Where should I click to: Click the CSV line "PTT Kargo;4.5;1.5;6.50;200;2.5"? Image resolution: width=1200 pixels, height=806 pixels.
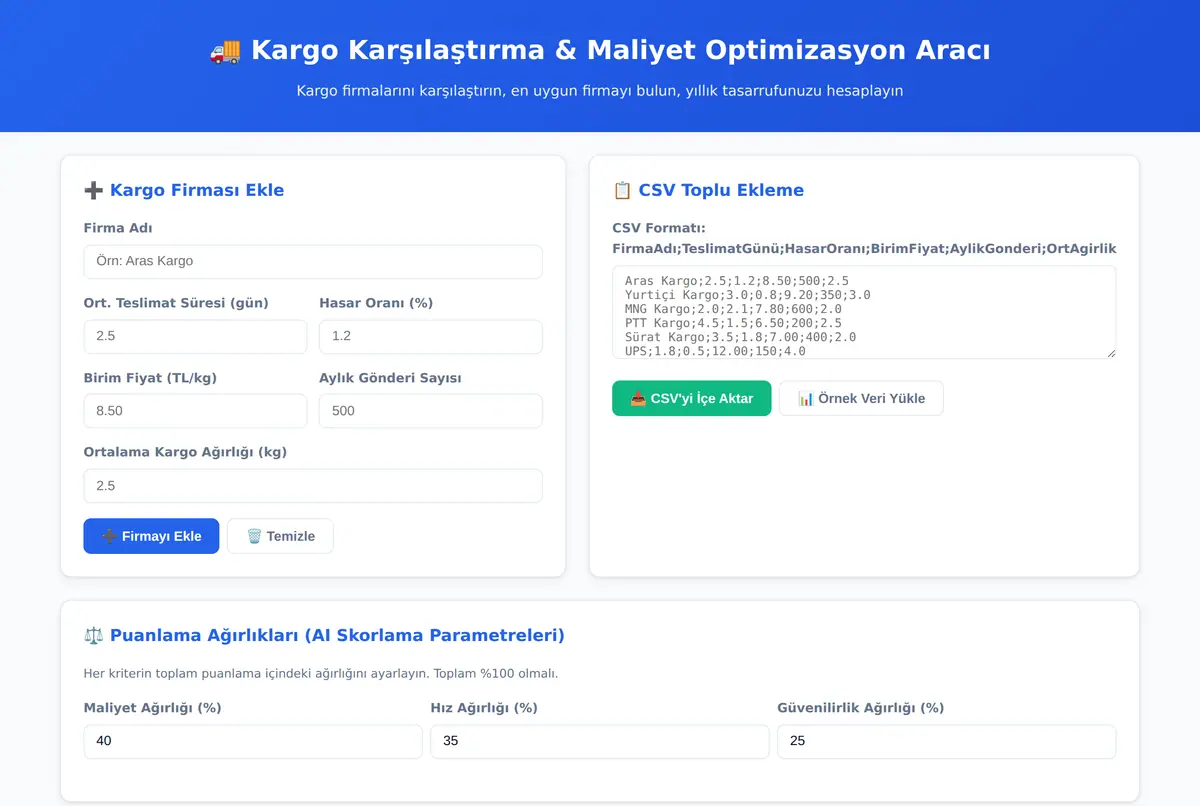click(733, 323)
